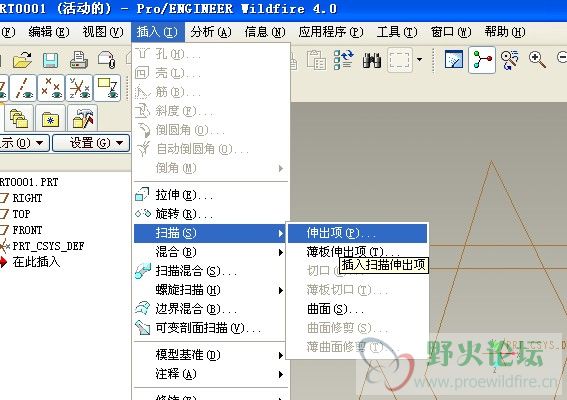Select the FRONT datum plane in tree
This screenshot has height=400, width=567.
coord(27,230)
